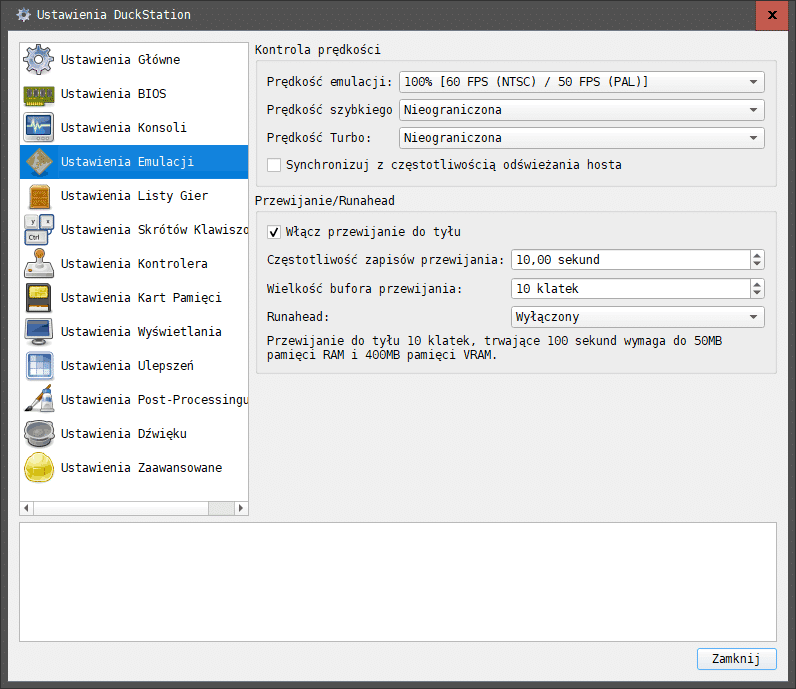Viewport: 796px width, 689px height.
Task: Increase Wielkość bufora przewijania with up arrow
Action: point(757,284)
